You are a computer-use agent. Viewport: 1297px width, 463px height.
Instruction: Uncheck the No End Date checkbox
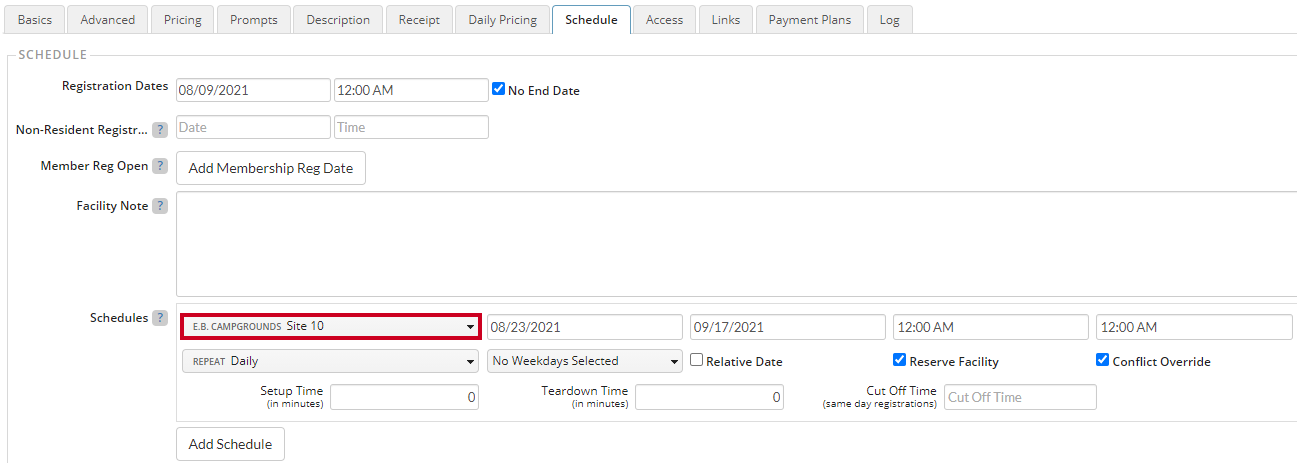pyautogui.click(x=499, y=89)
